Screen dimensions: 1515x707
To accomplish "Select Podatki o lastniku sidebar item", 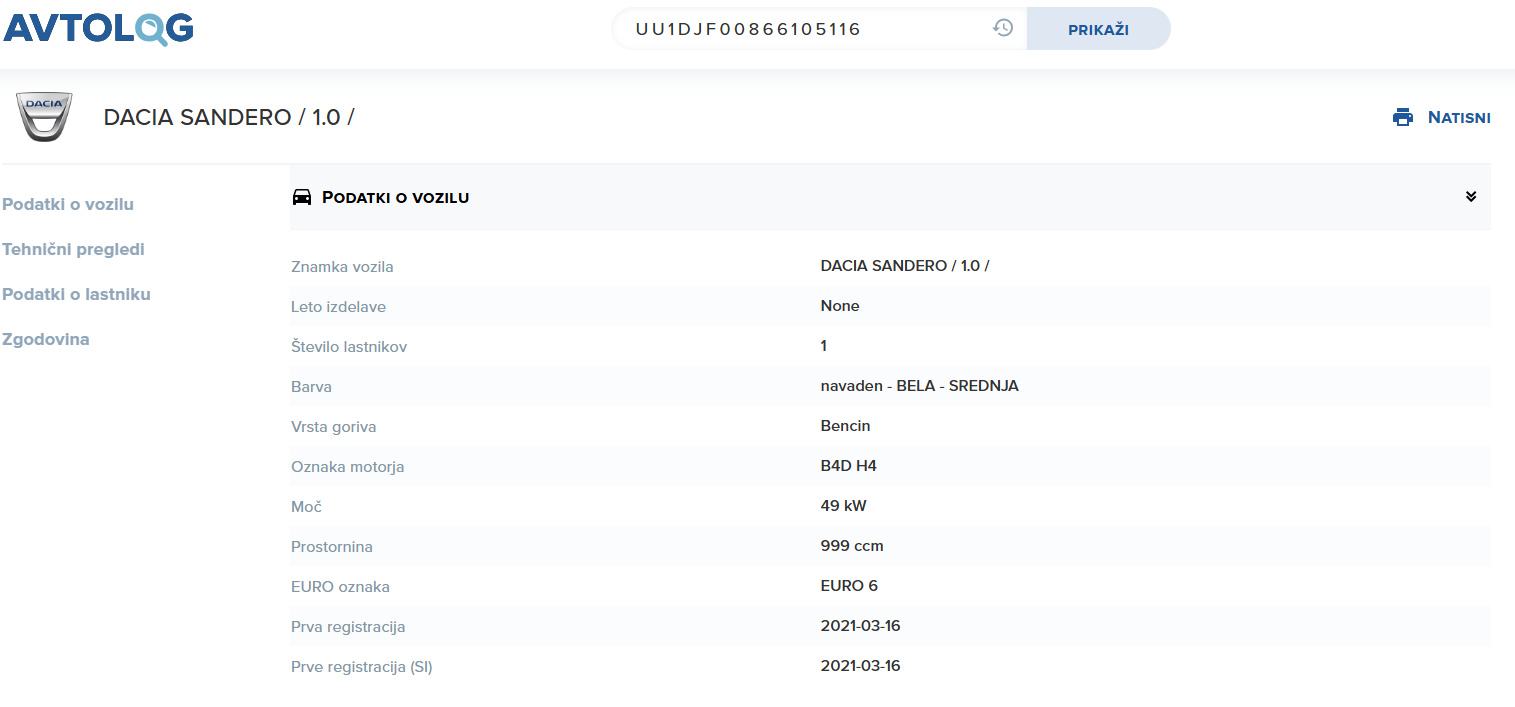I will pos(76,294).
